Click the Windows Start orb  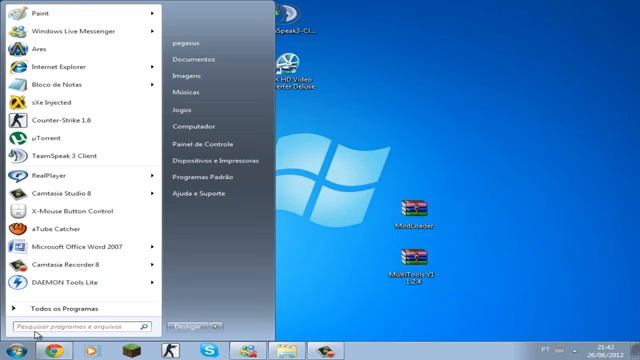click(17, 351)
